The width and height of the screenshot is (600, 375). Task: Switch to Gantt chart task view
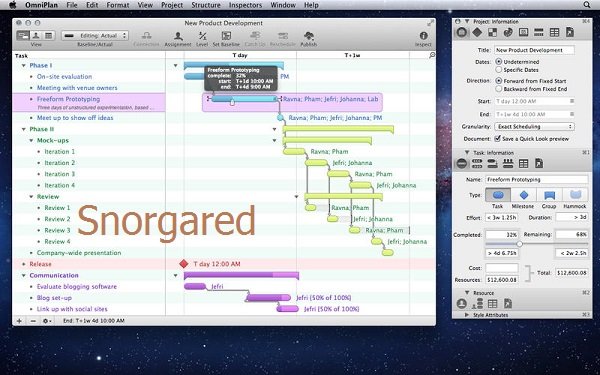pyautogui.click(x=23, y=36)
